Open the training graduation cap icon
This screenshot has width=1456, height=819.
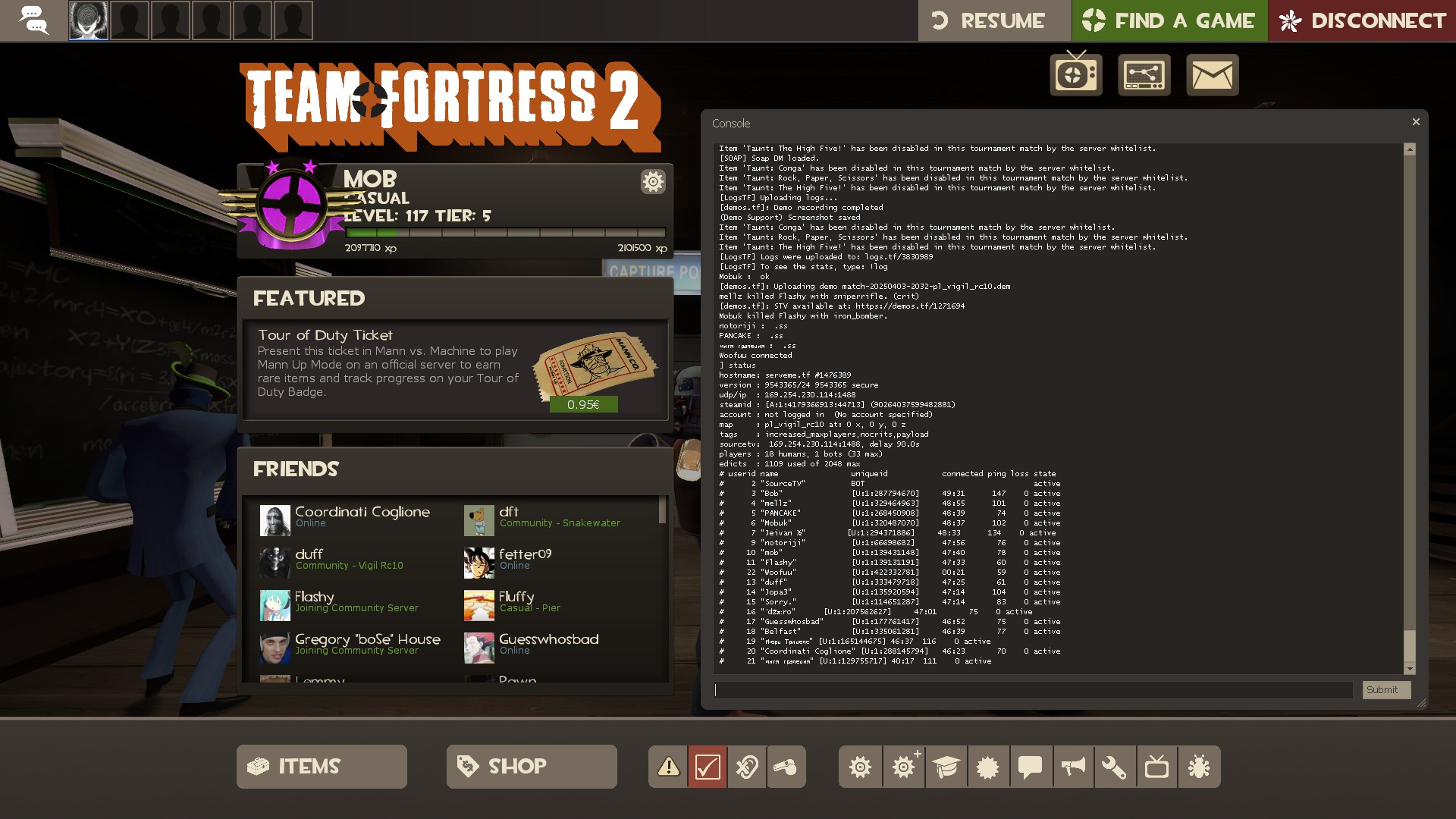pos(946,767)
